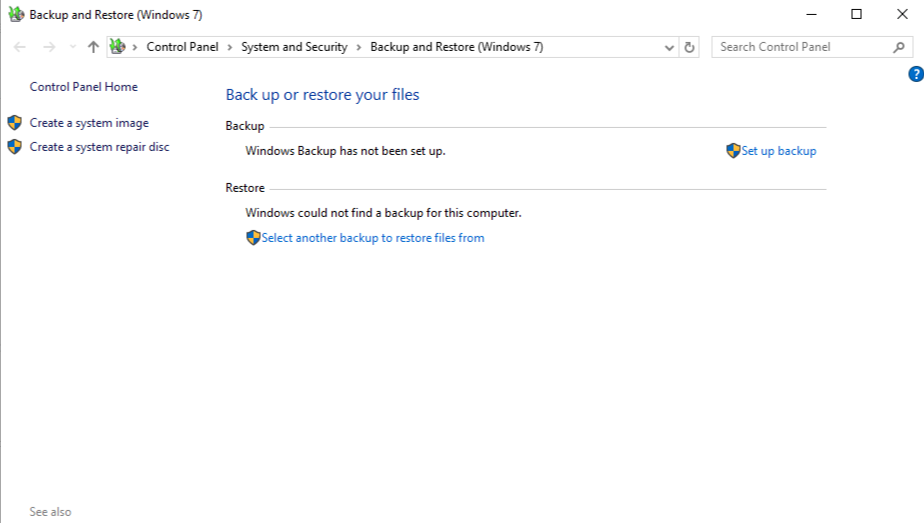Refresh the Control Panel page
924x523 pixels.
[689, 47]
